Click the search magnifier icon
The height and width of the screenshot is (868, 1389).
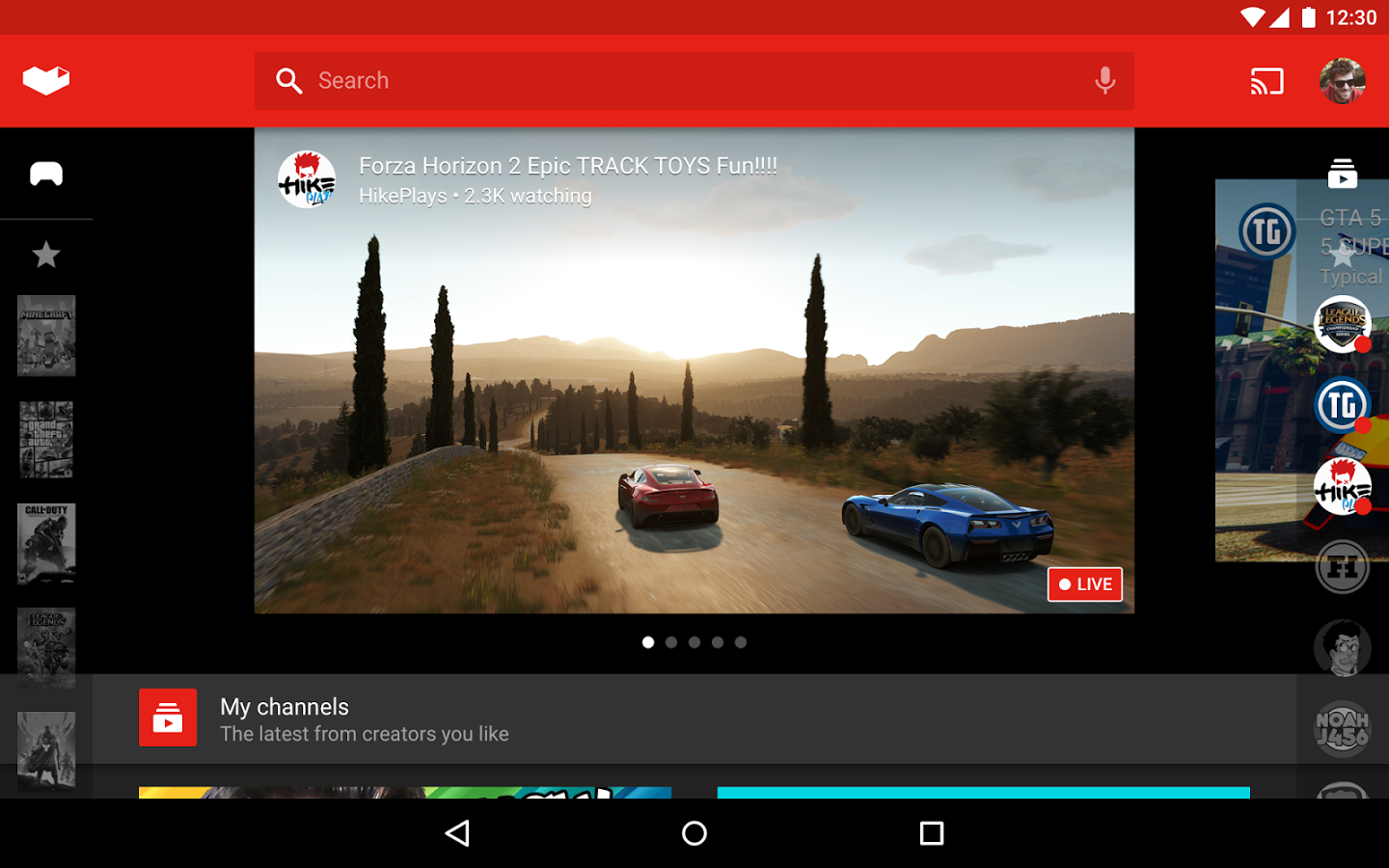coord(289,81)
